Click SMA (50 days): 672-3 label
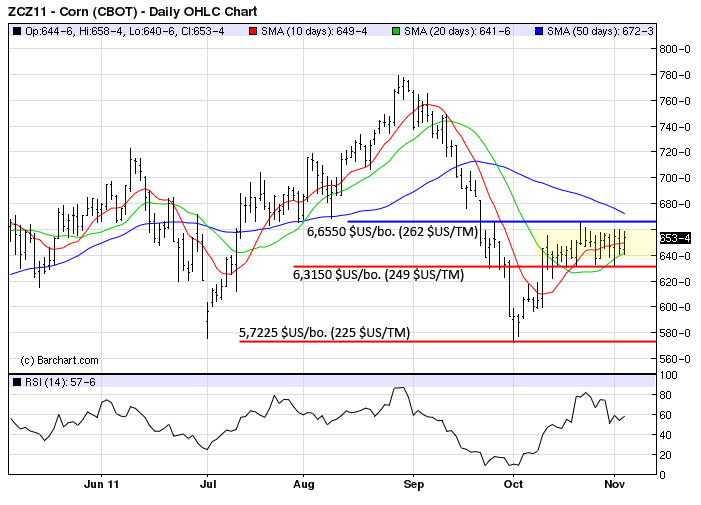701x505 pixels. click(600, 31)
